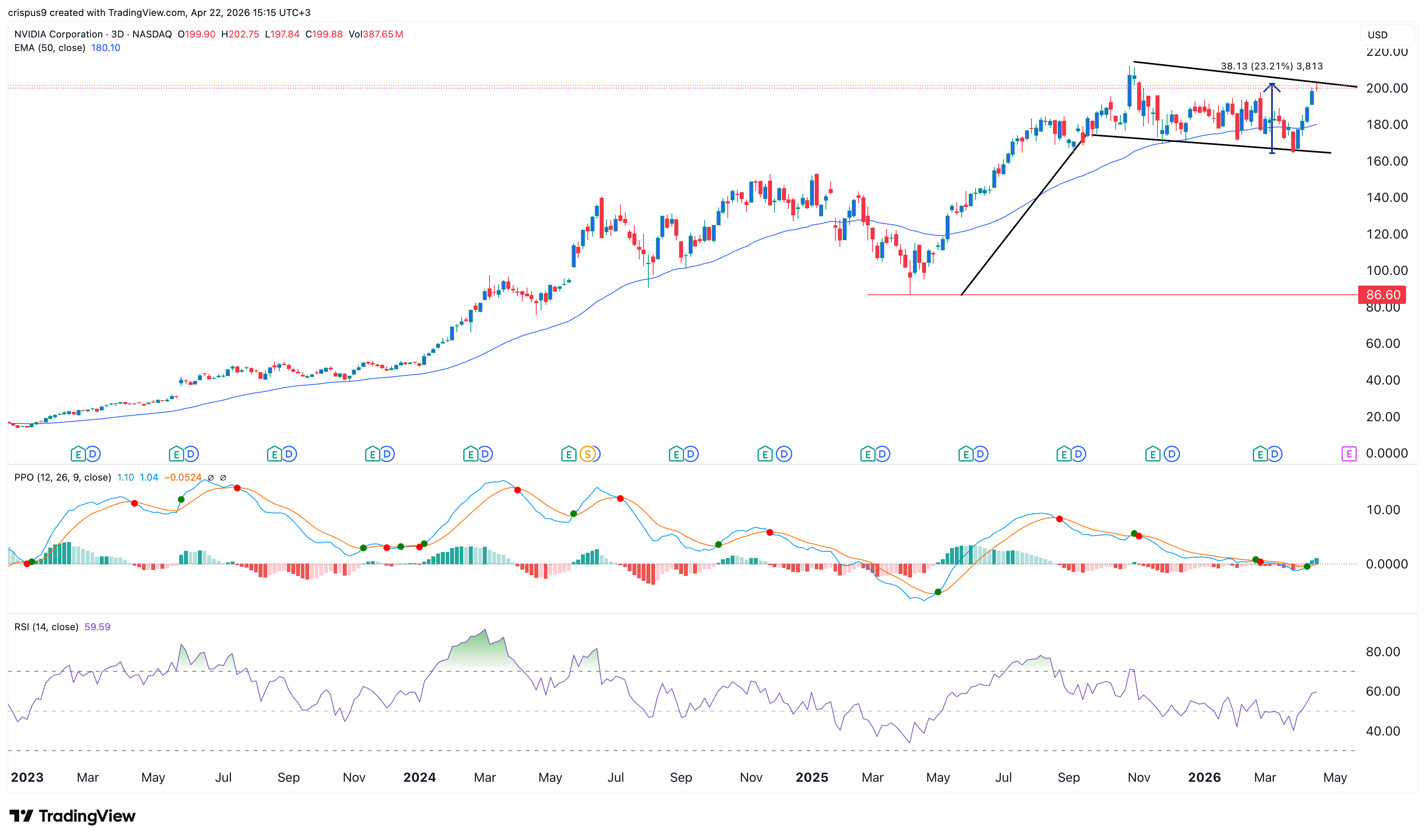
Task: Click the 200.00 price axis label
Action: [x=1386, y=88]
